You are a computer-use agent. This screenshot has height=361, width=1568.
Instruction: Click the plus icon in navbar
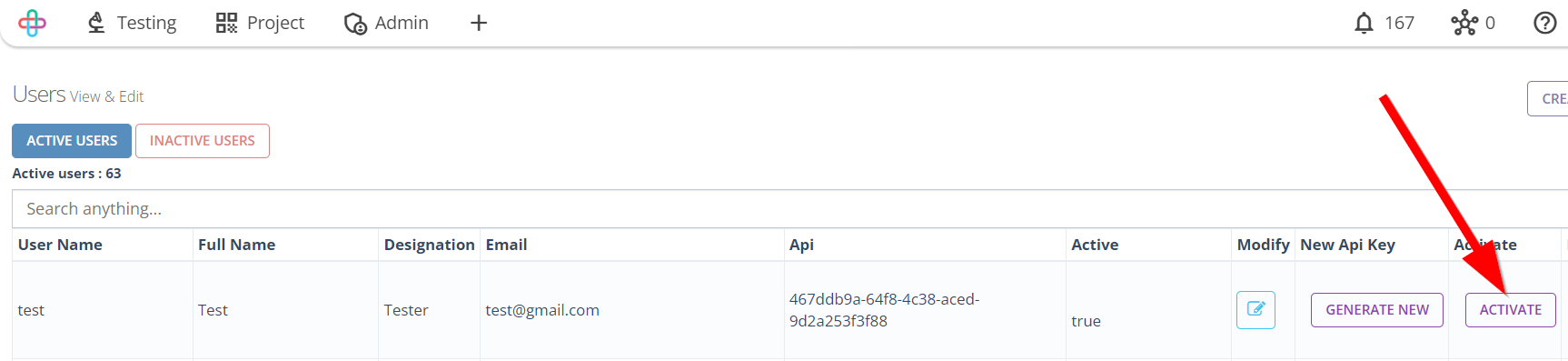[x=479, y=23]
